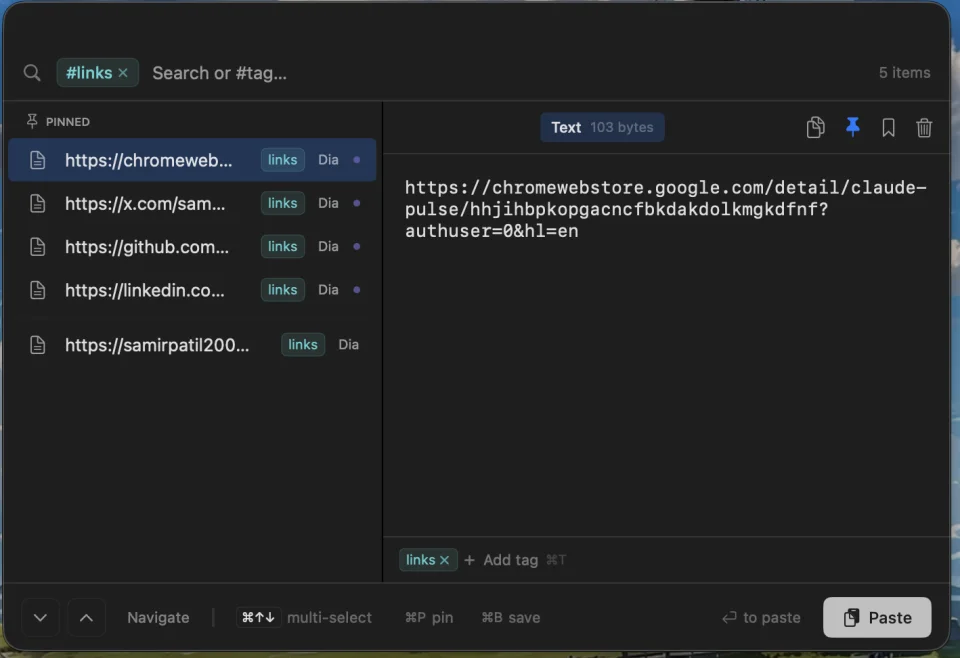The image size is (960, 658).
Task: Copy the clip with the copy icon
Action: [x=816, y=127]
